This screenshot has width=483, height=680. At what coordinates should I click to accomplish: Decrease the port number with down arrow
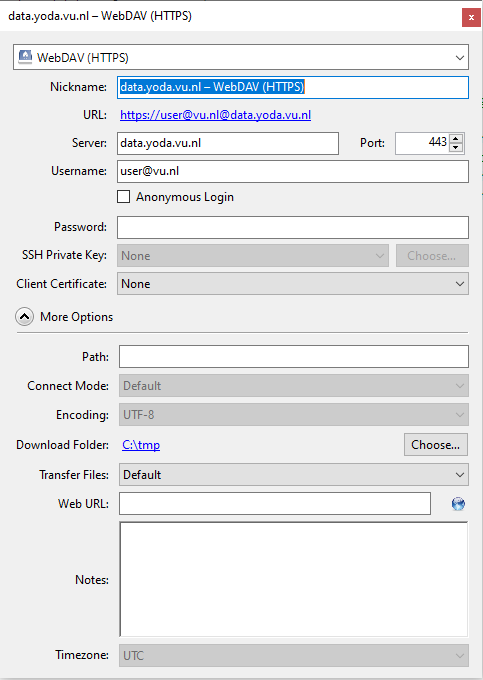click(455, 147)
